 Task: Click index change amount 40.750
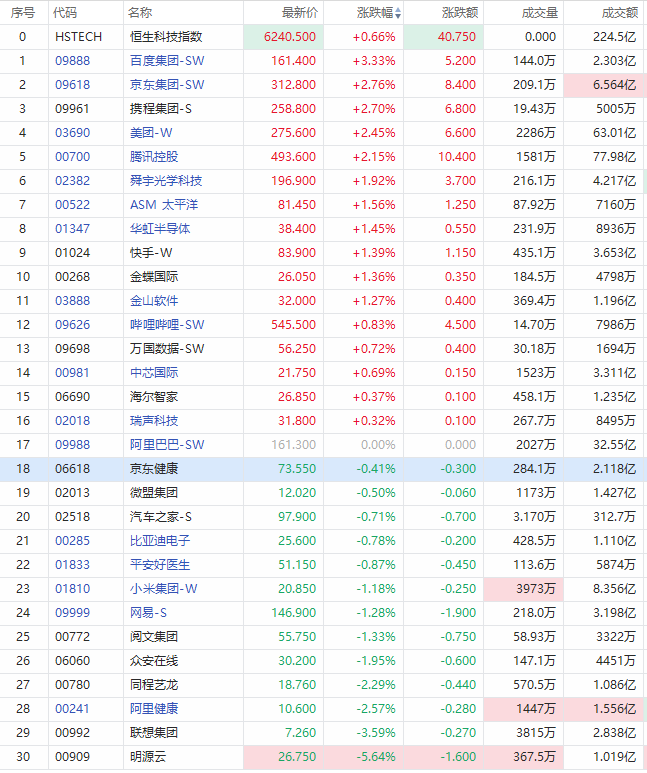click(x=457, y=37)
